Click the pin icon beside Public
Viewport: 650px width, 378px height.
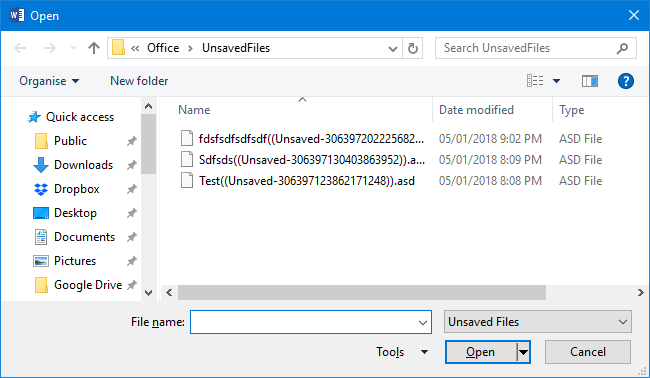(131, 141)
